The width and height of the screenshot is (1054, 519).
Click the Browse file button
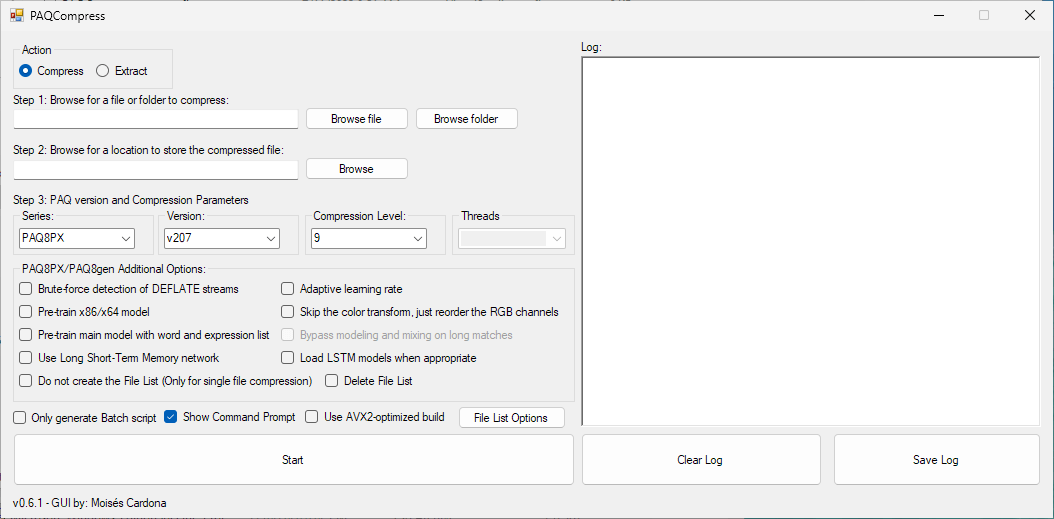[356, 119]
